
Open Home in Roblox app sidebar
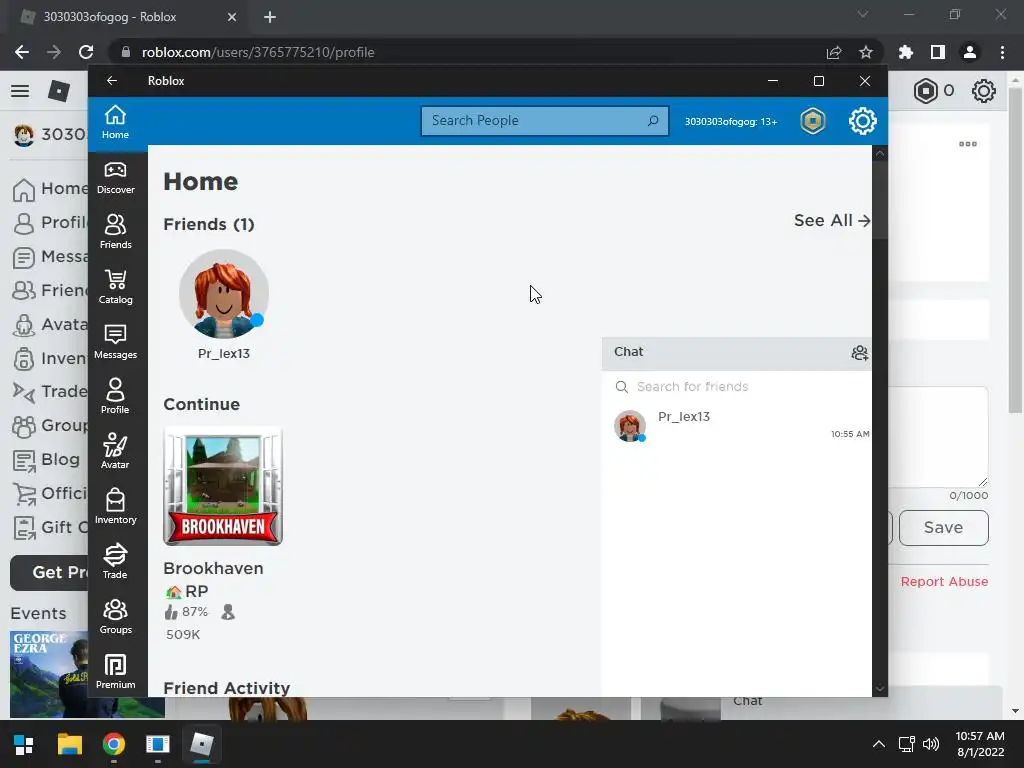tap(116, 122)
